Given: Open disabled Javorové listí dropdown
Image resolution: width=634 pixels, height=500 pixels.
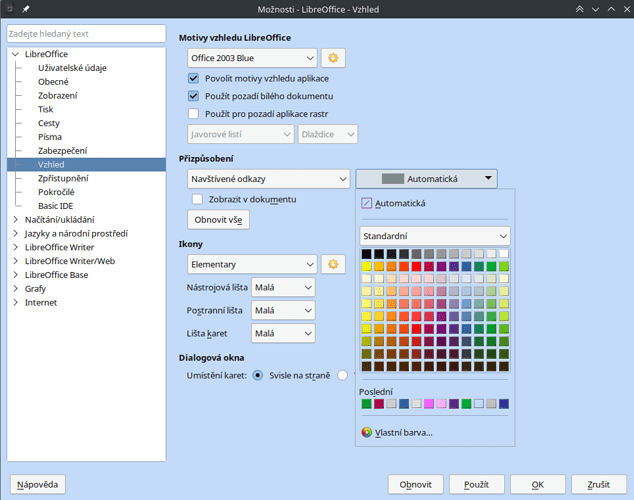Looking at the screenshot, I should 241,134.
